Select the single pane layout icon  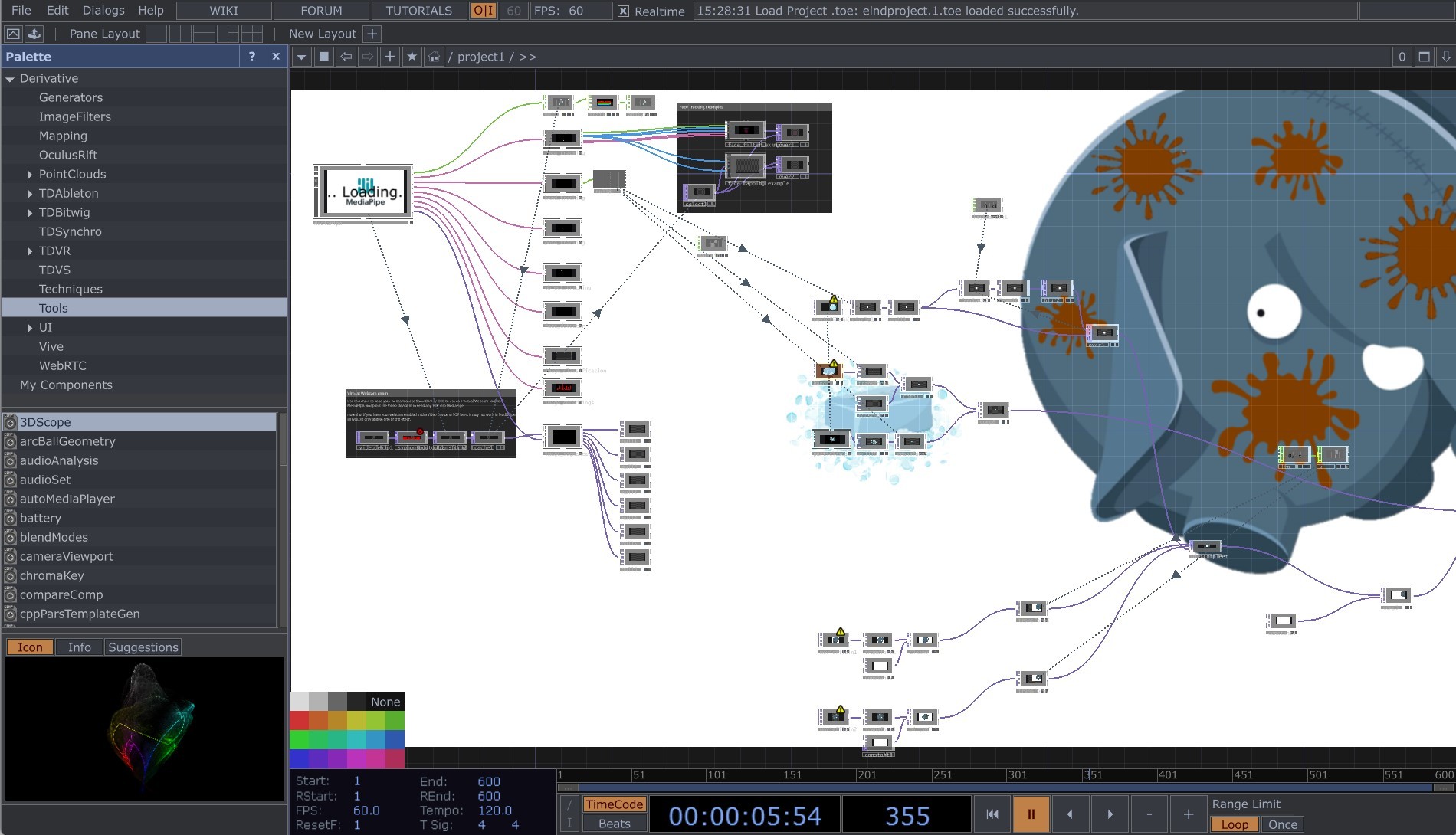[x=156, y=34]
